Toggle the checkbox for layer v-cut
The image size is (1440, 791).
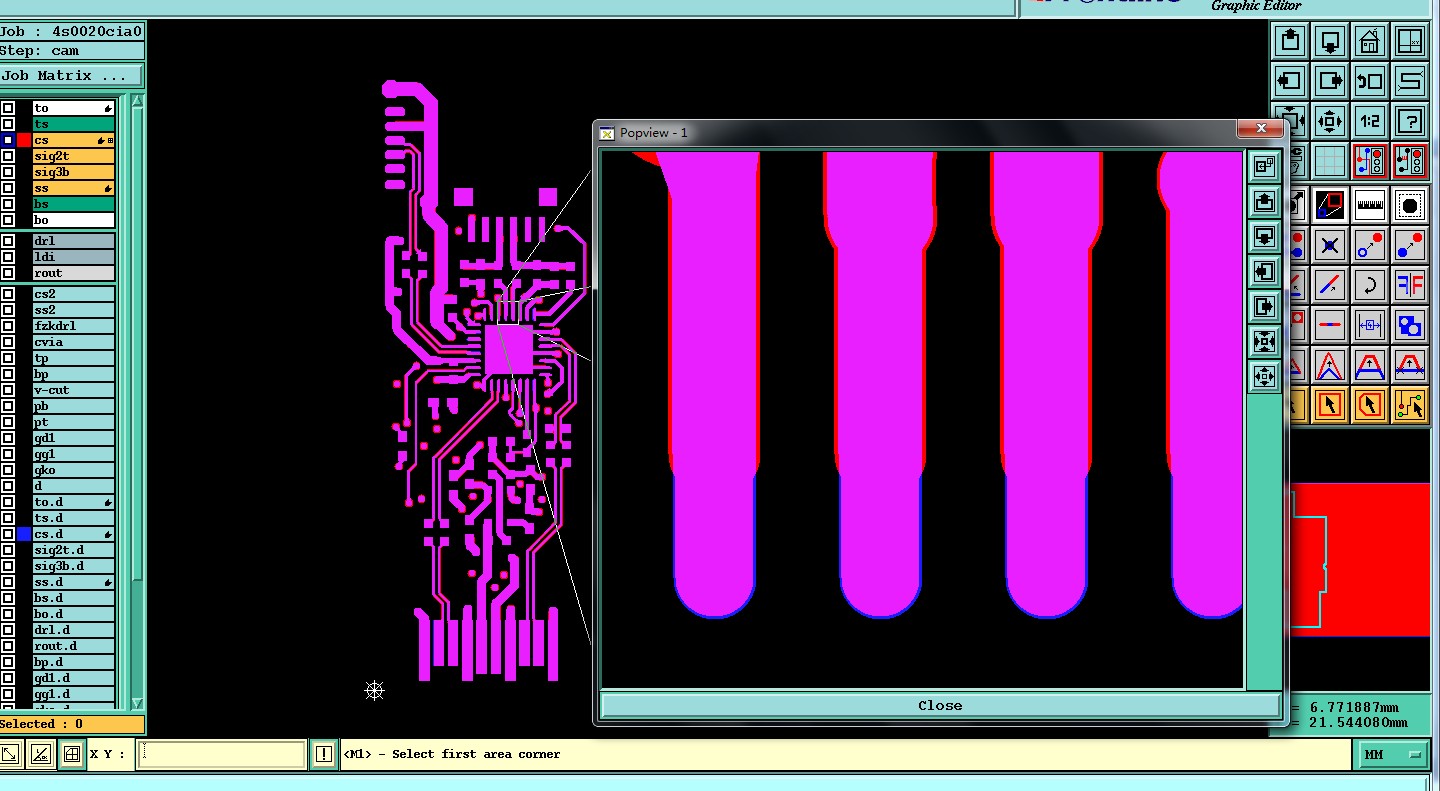pos(8,390)
